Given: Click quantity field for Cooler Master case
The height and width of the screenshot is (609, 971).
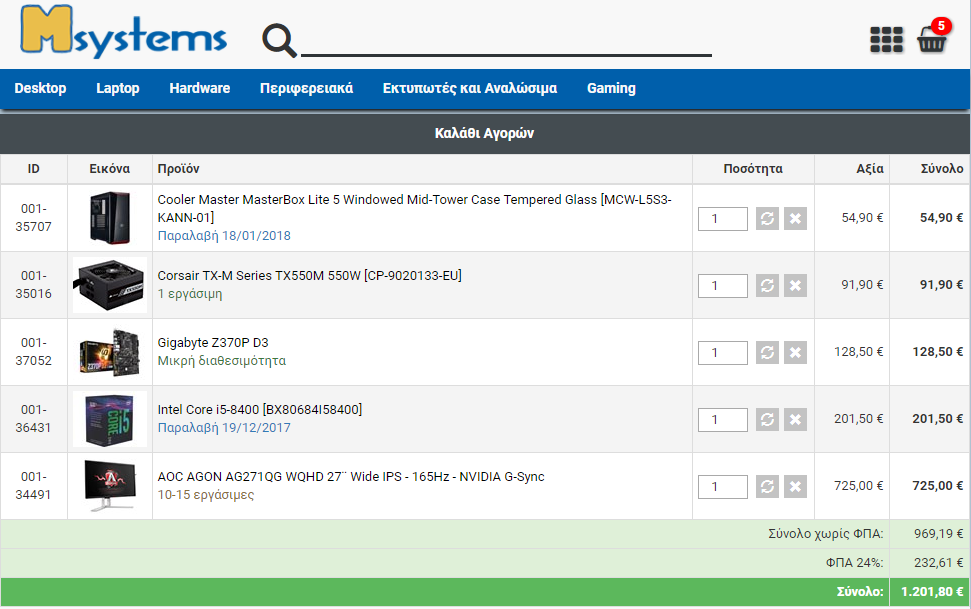Looking at the screenshot, I should (723, 219).
